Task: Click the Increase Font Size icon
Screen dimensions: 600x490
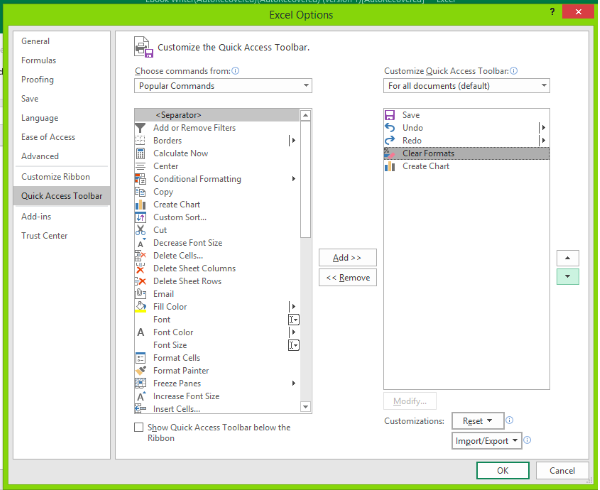Action: pos(140,396)
